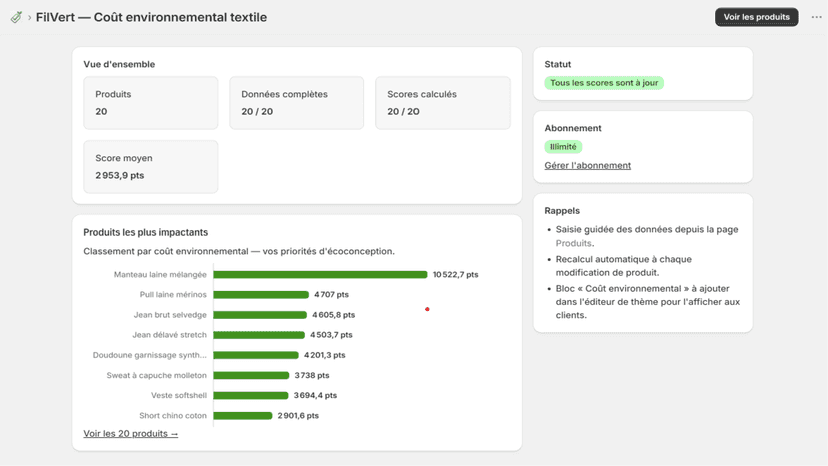Image resolution: width=828 pixels, height=466 pixels.
Task: Click the Short chino coton bar
Action: tap(242, 416)
